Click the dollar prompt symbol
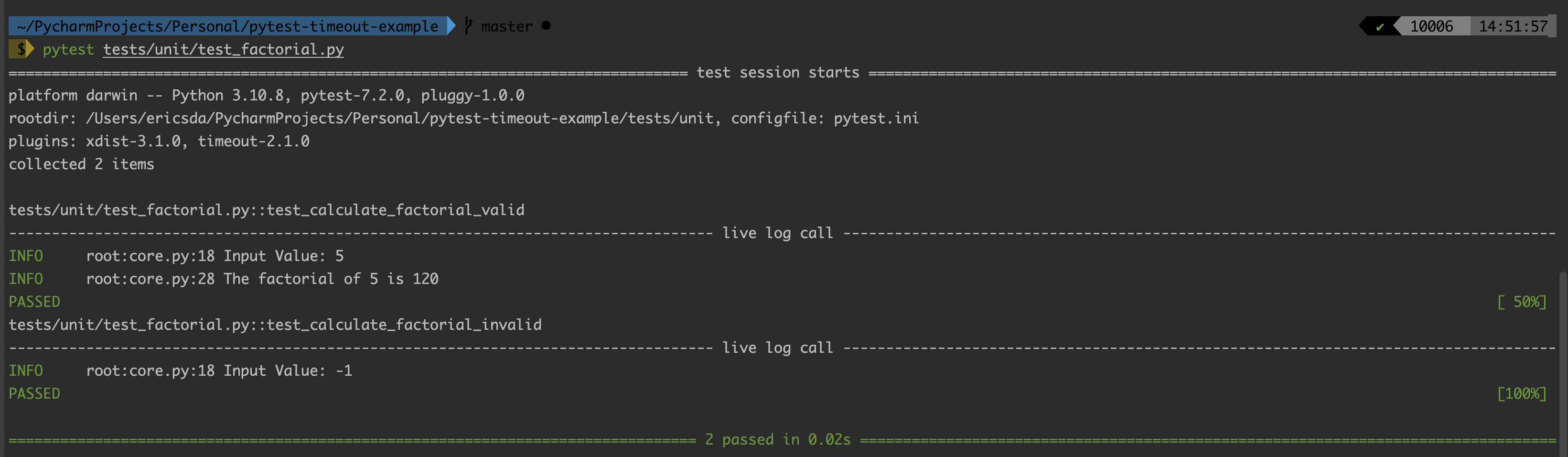The image size is (1568, 457). pos(21,49)
